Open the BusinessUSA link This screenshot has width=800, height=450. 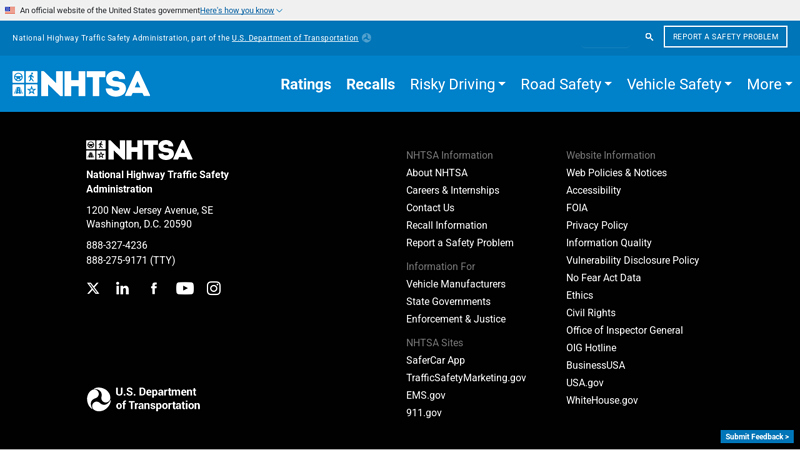[x=595, y=365]
